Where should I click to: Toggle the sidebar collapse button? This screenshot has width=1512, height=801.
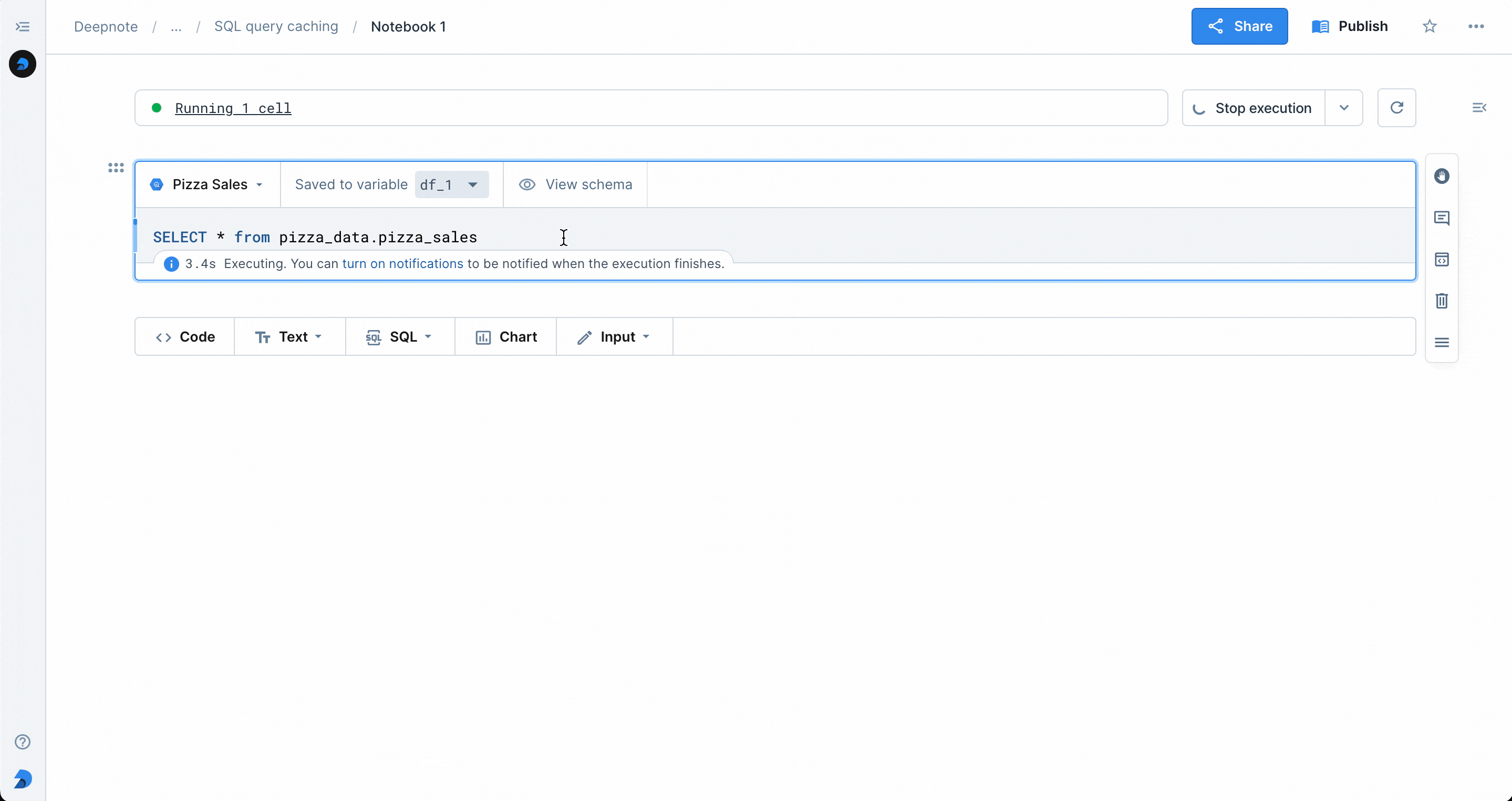[x=22, y=26]
